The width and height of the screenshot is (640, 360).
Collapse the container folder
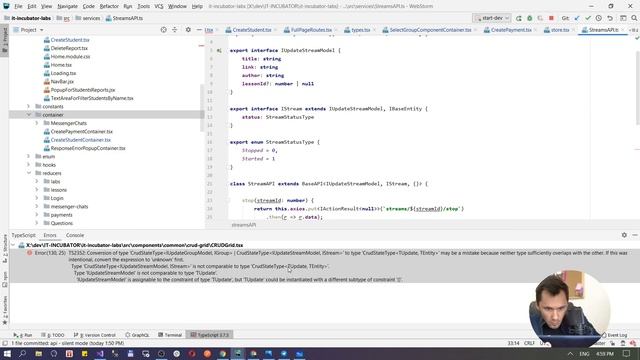pyautogui.click(x=29, y=115)
